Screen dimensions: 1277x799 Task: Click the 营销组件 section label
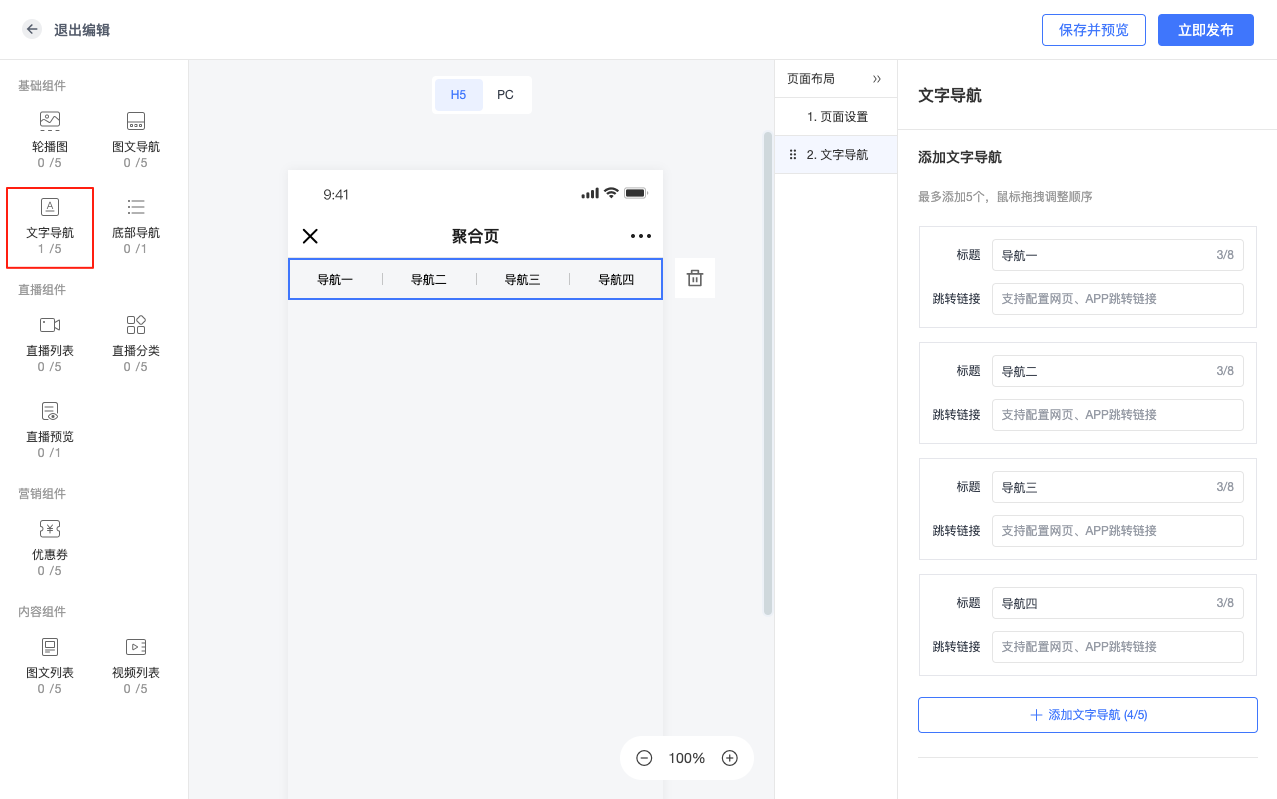(x=42, y=494)
